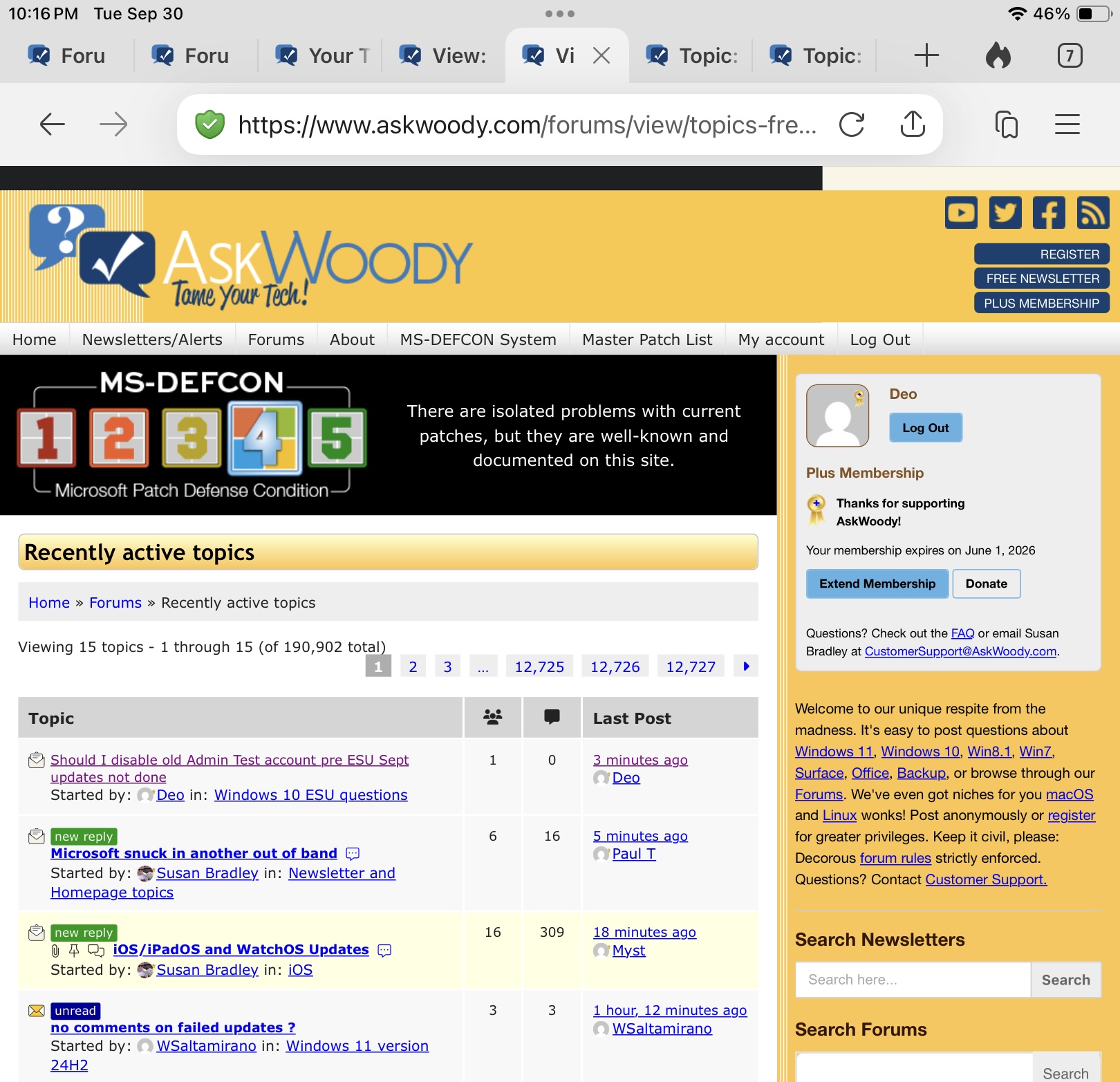Viewport: 1120px width, 1082px height.
Task: Open the Forums navigation menu item
Action: [x=276, y=339]
